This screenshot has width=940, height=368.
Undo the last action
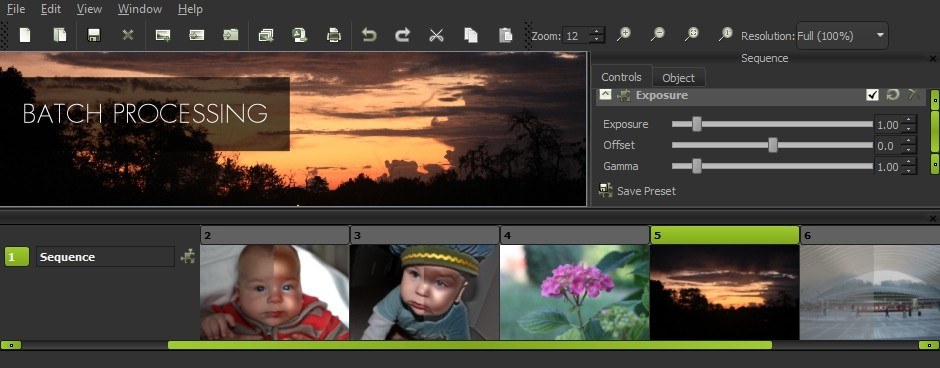(369, 35)
